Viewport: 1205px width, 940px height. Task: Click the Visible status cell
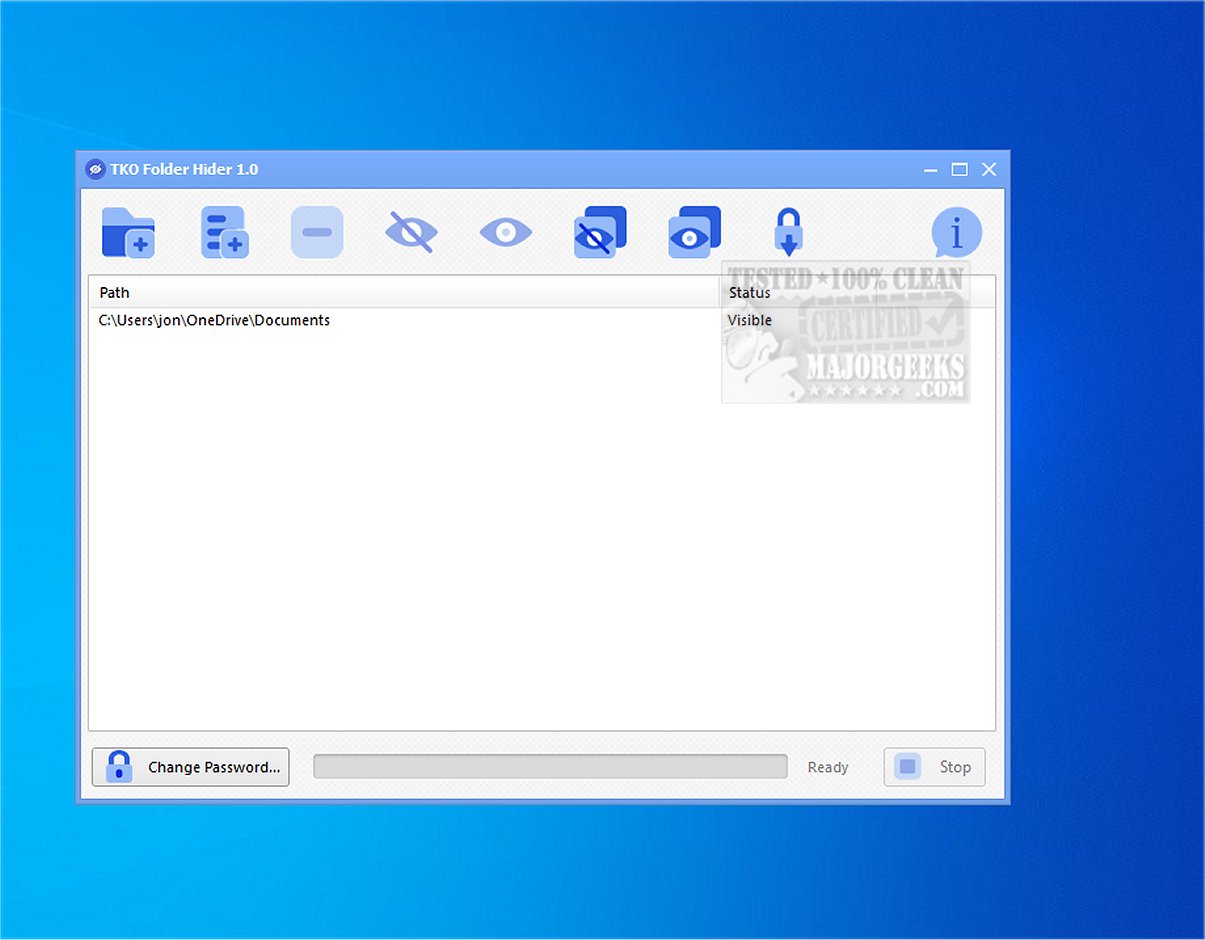click(x=750, y=320)
